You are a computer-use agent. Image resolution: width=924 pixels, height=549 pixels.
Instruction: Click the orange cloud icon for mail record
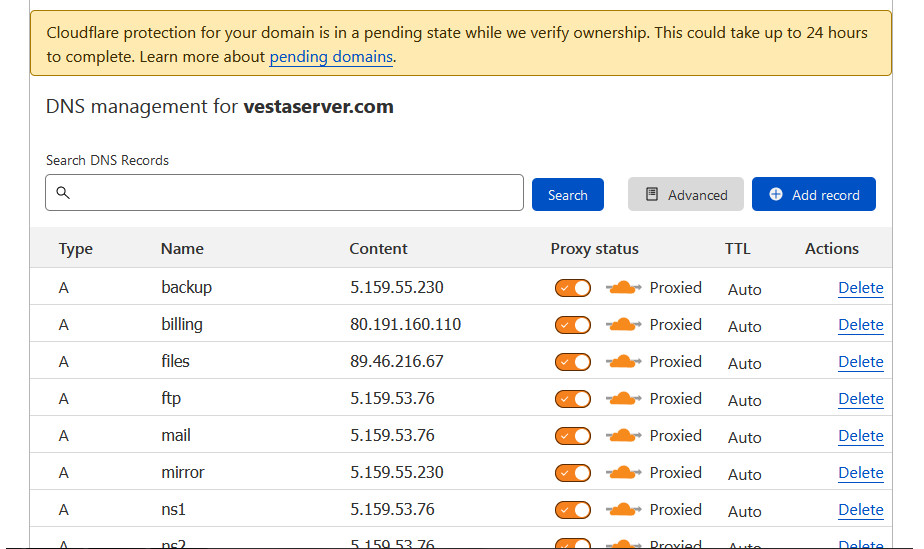624,436
